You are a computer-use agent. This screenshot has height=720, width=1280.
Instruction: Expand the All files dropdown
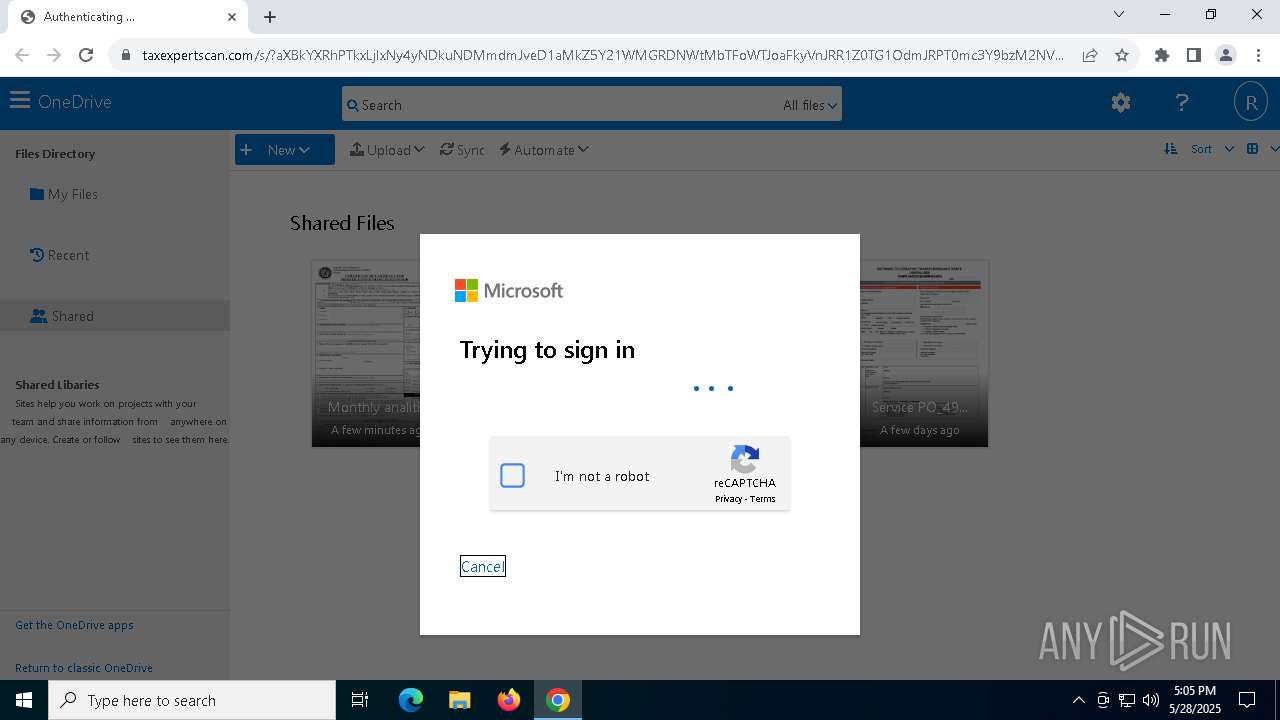[810, 105]
